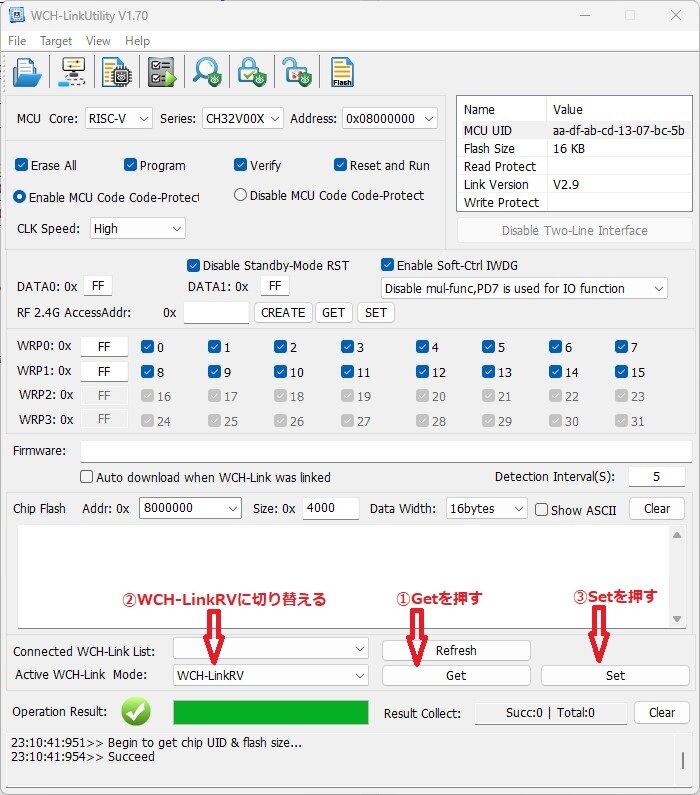This screenshot has height=795, width=700.
Task: Toggle Auto download when WCH-Link was linked
Action: pos(87,477)
